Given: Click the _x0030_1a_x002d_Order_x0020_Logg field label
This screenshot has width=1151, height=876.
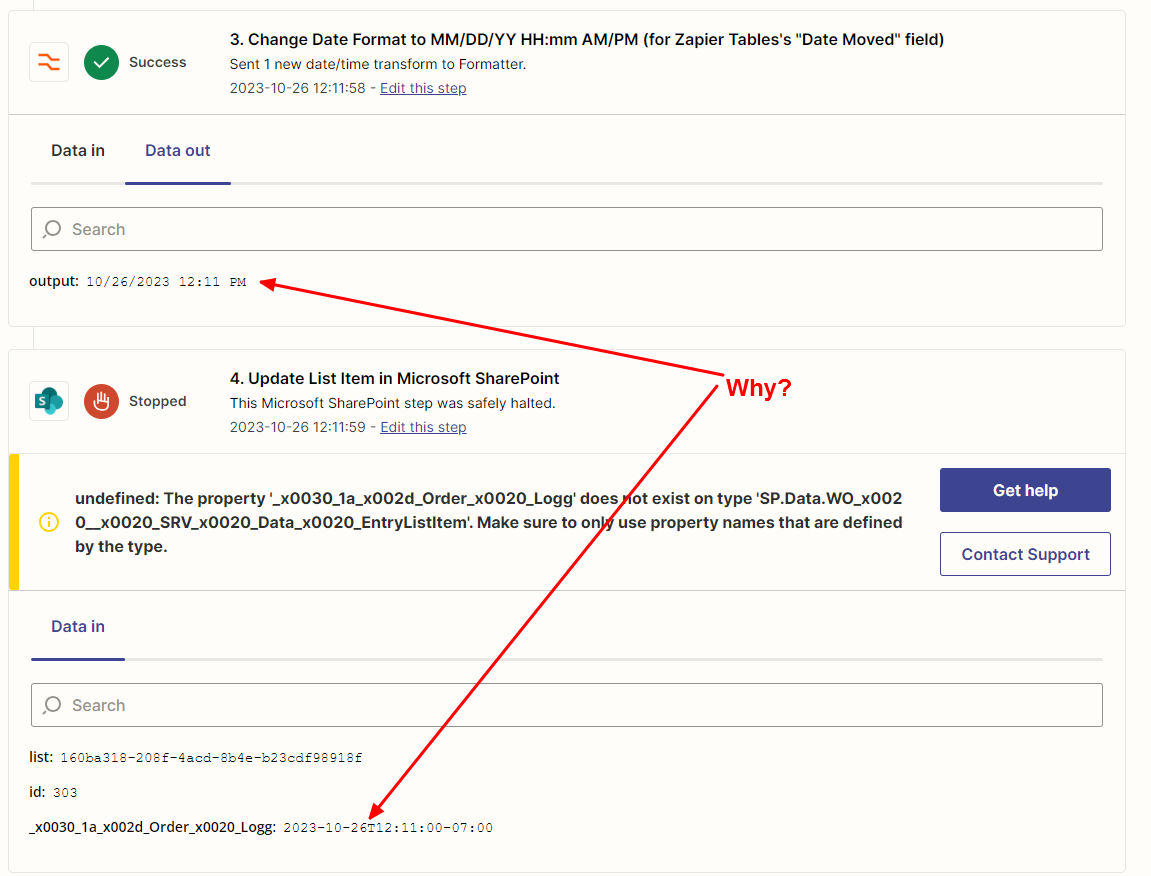Looking at the screenshot, I should pyautogui.click(x=153, y=828).
